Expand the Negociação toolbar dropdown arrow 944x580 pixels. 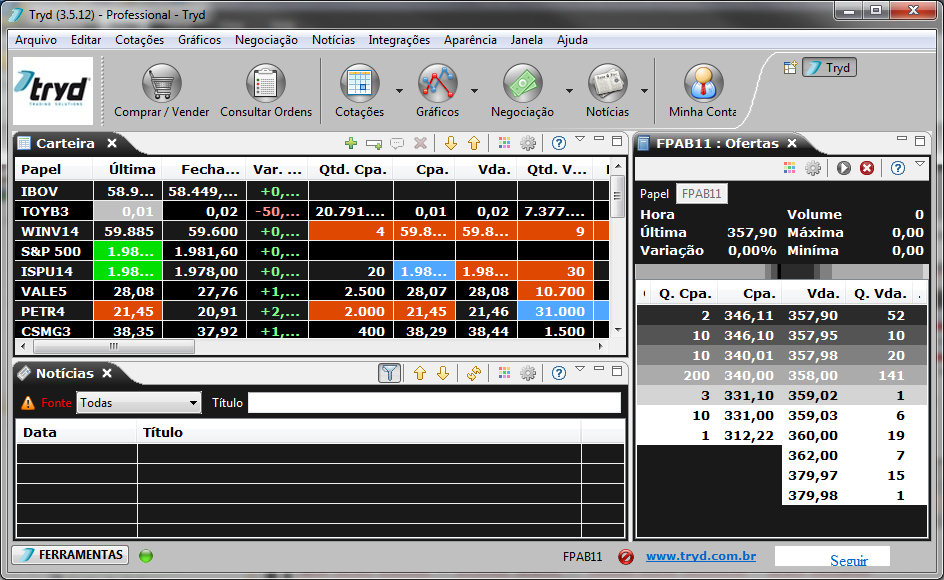[569, 91]
